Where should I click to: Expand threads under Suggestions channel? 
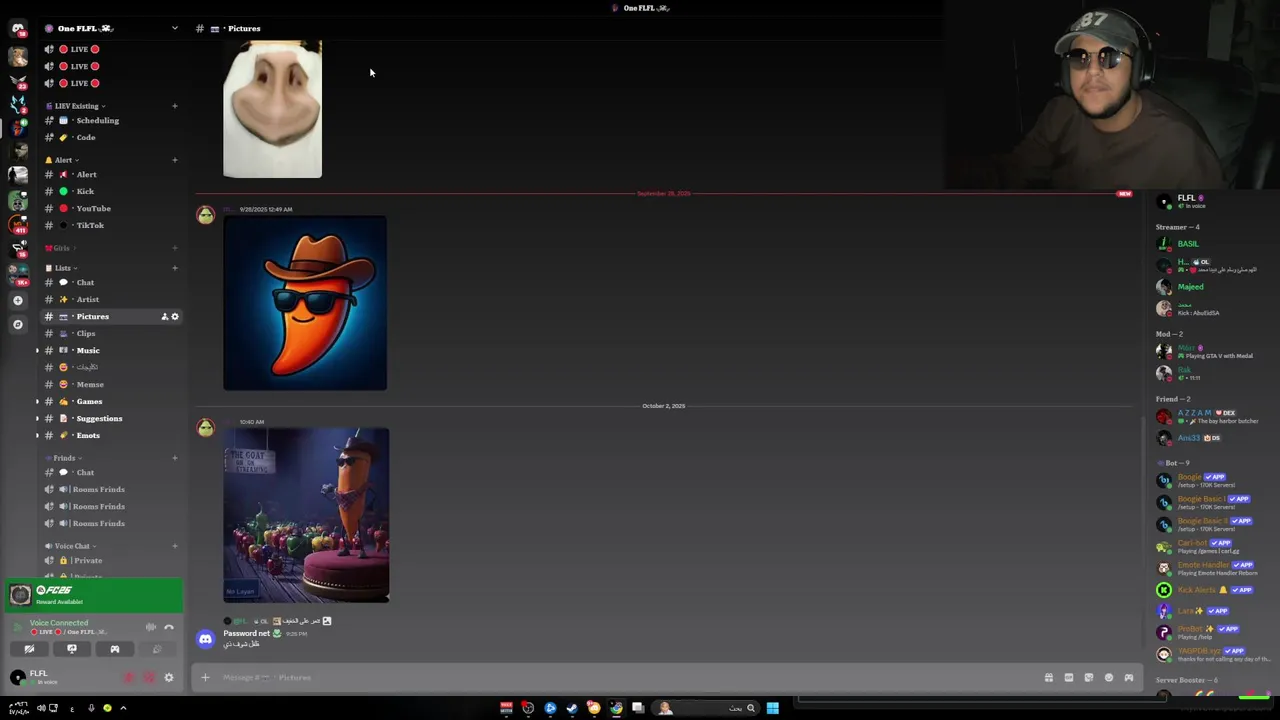pyautogui.click(x=38, y=418)
